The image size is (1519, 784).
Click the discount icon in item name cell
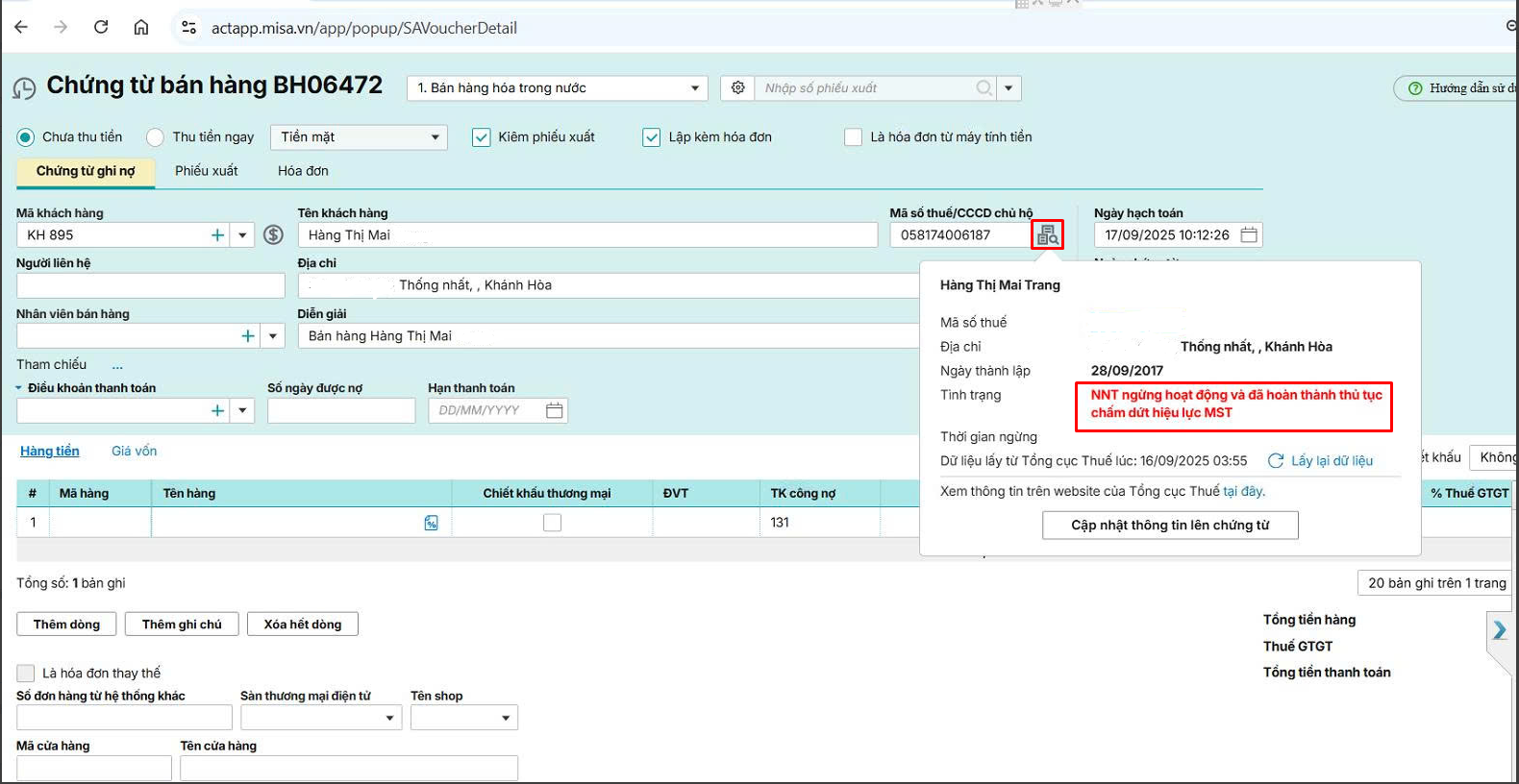(x=431, y=523)
